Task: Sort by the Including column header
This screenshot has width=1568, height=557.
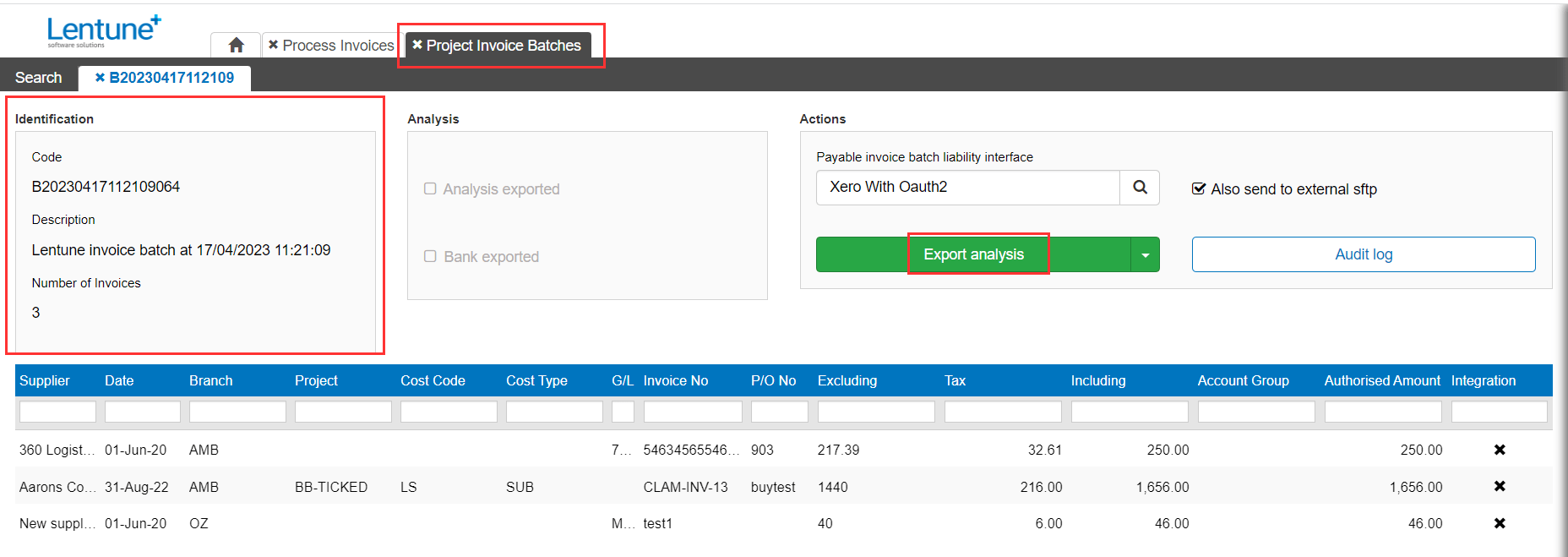Action: pyautogui.click(x=1098, y=380)
